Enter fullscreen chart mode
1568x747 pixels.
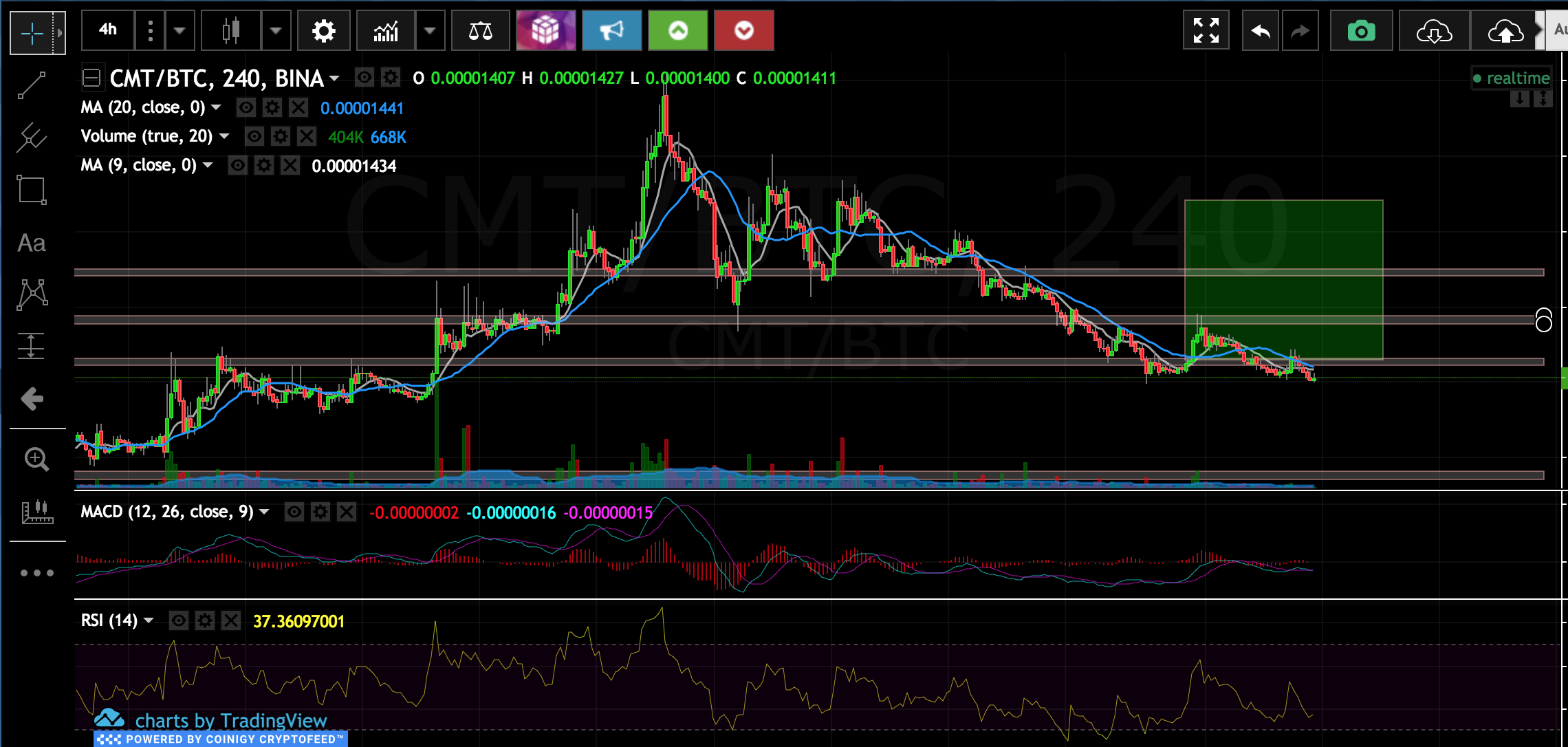click(1206, 31)
